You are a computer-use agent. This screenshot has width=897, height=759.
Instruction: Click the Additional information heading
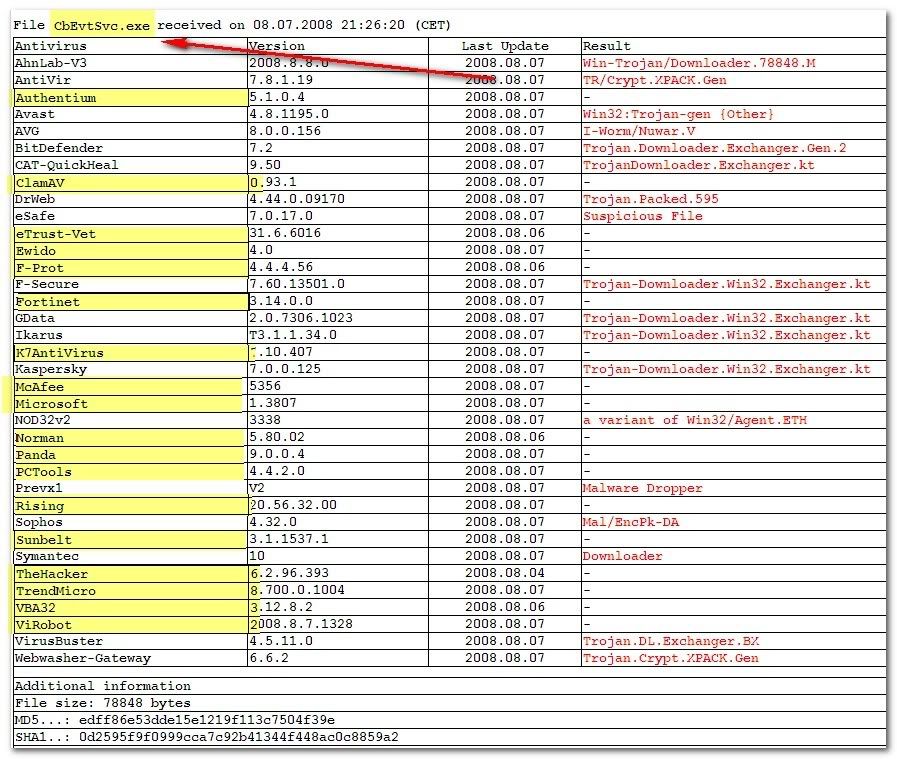click(x=102, y=686)
